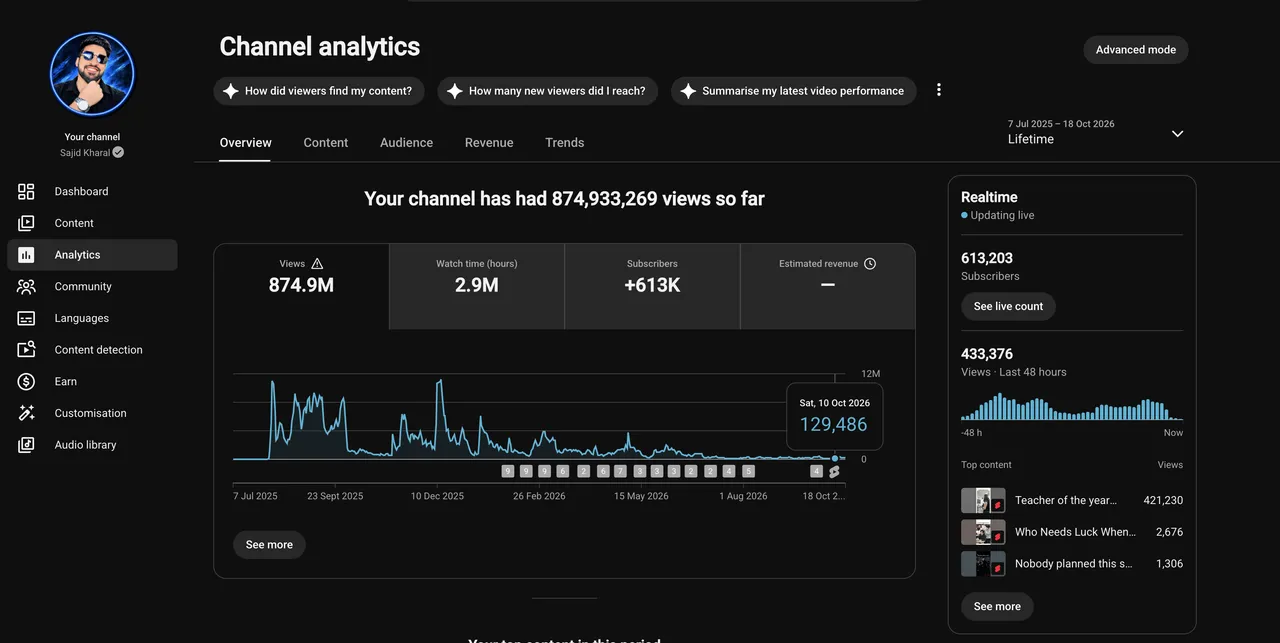
Task: Click the warning triangle beside Views
Action: (x=317, y=264)
